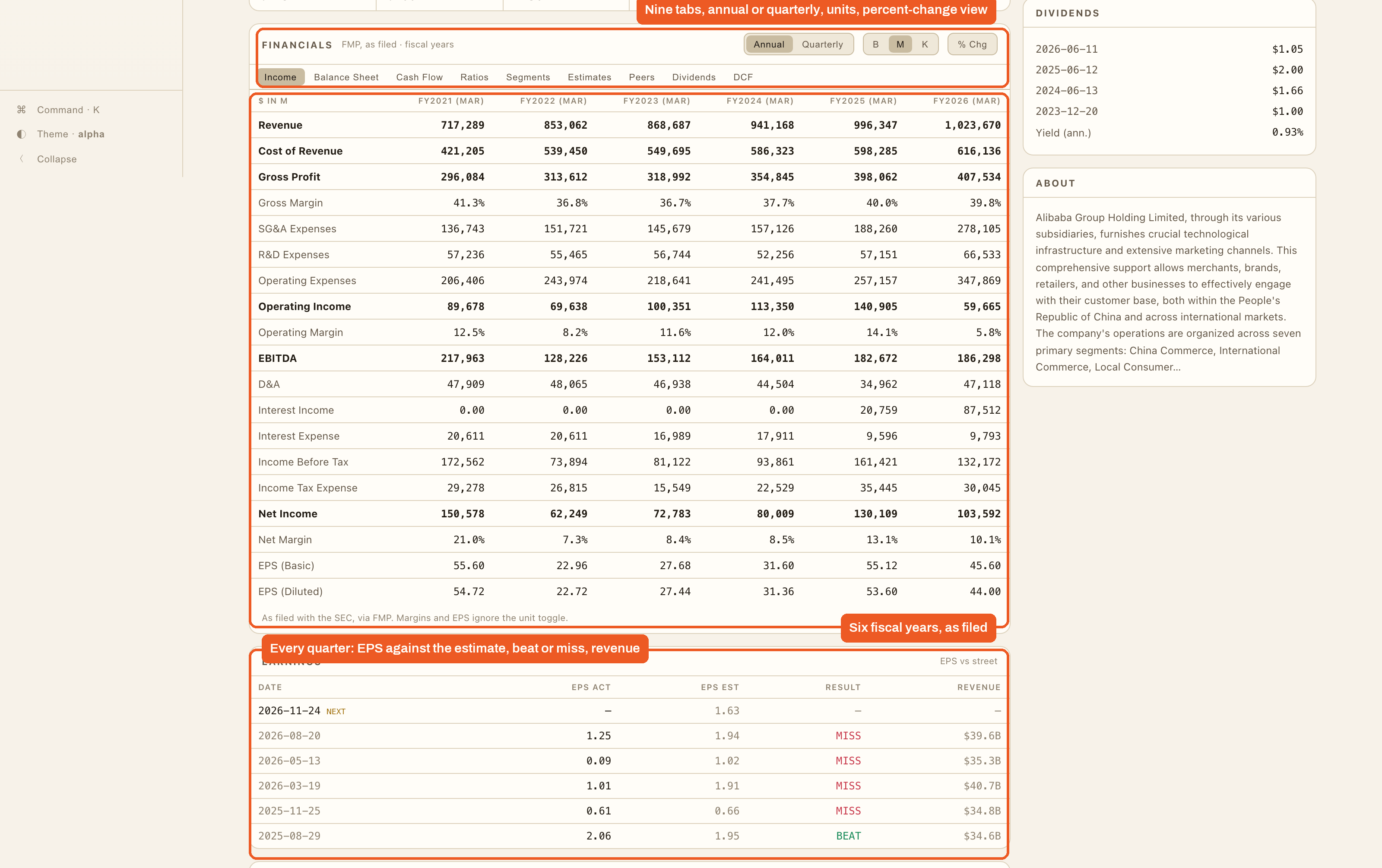This screenshot has width=1382, height=868.
Task: Select the M millions unit
Action: tap(900, 44)
